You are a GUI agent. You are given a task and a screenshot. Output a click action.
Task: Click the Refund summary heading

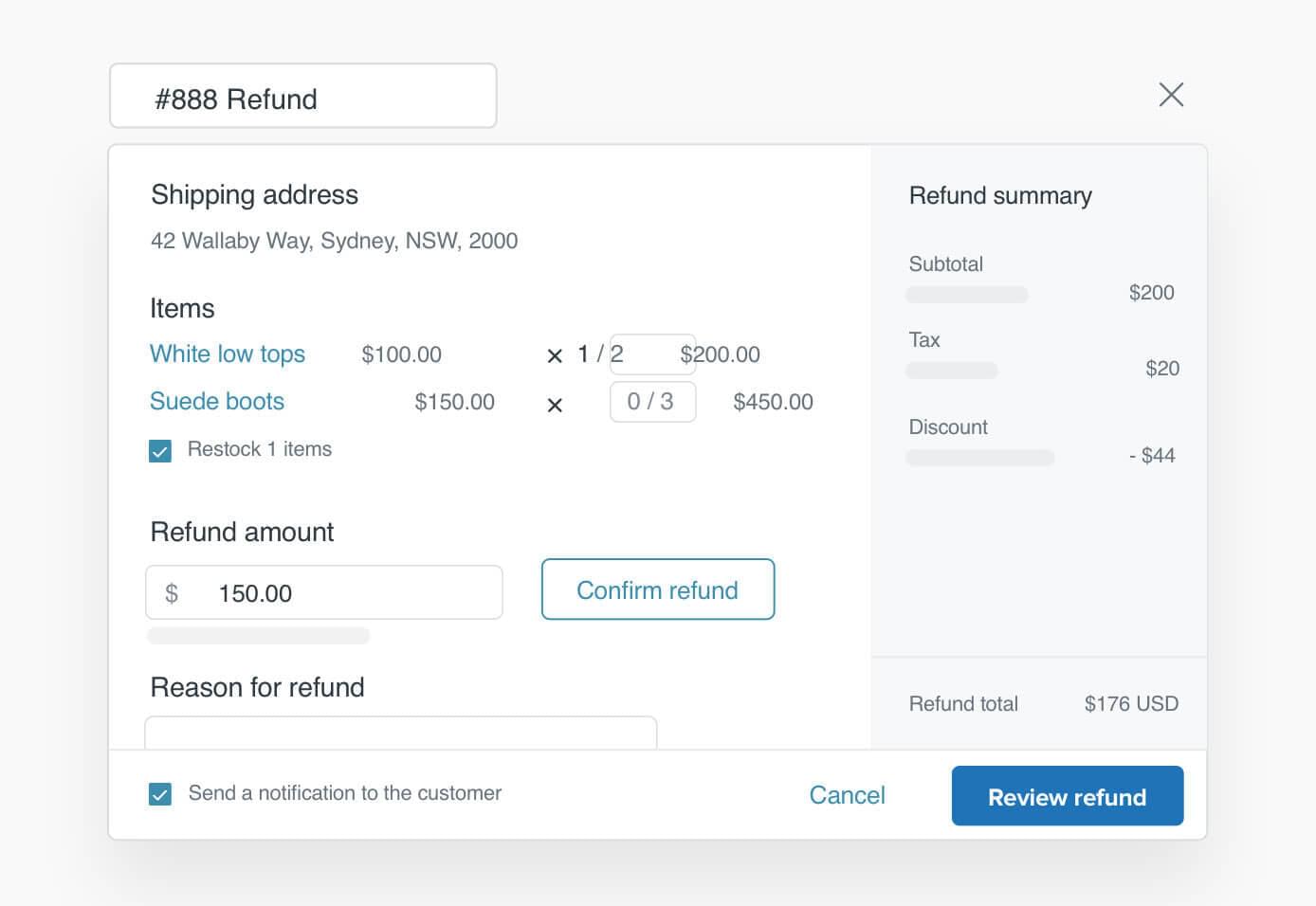pyautogui.click(x=1000, y=196)
